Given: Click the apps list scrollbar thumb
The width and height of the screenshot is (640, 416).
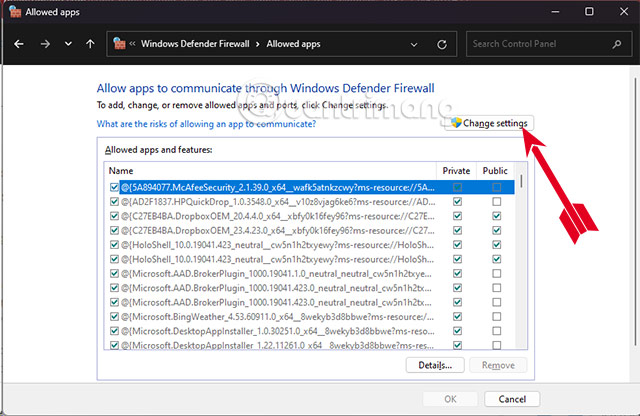Looking at the screenshot, I should (x=521, y=181).
